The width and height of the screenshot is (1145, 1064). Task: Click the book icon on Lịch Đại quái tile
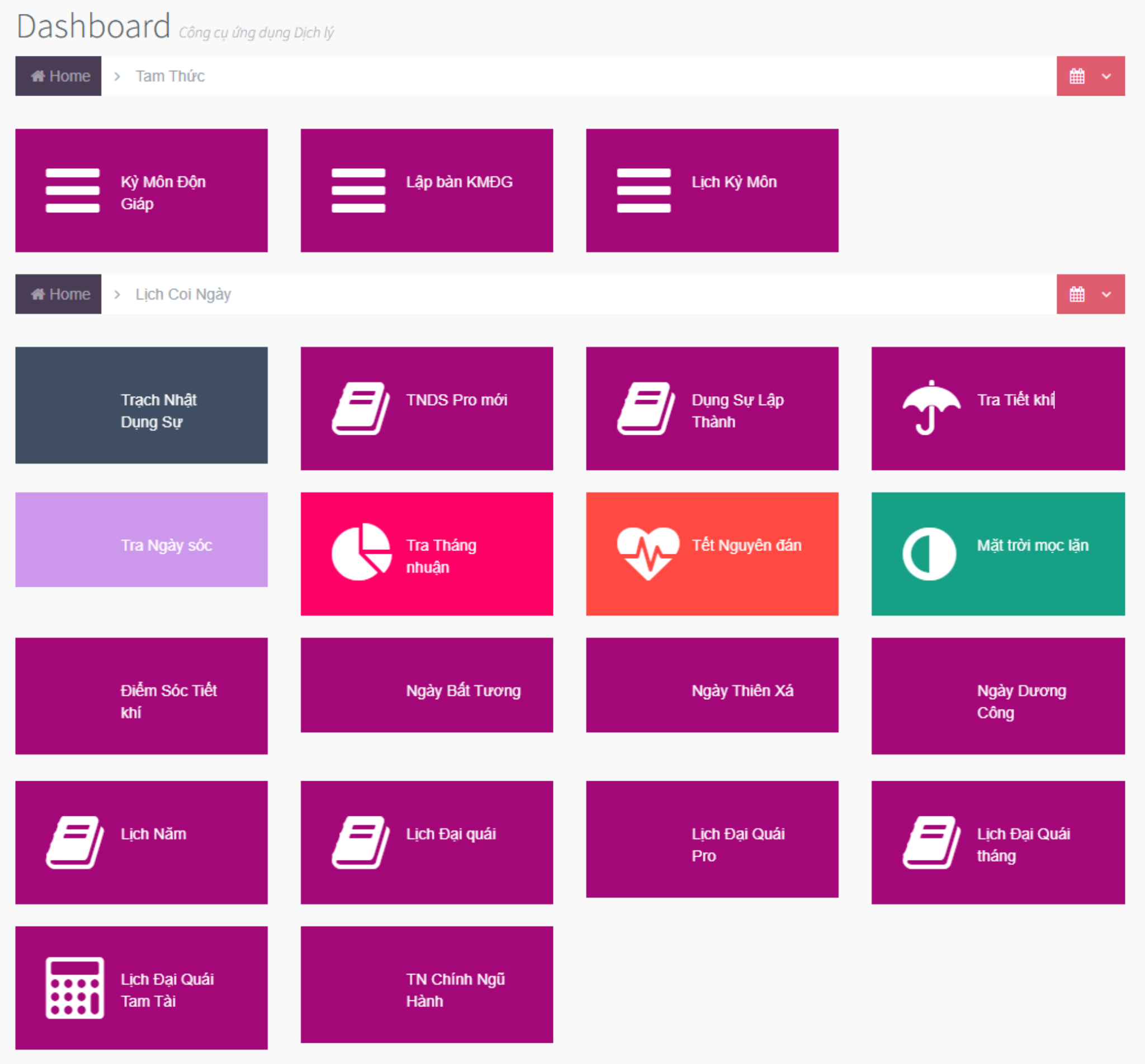[x=361, y=842]
